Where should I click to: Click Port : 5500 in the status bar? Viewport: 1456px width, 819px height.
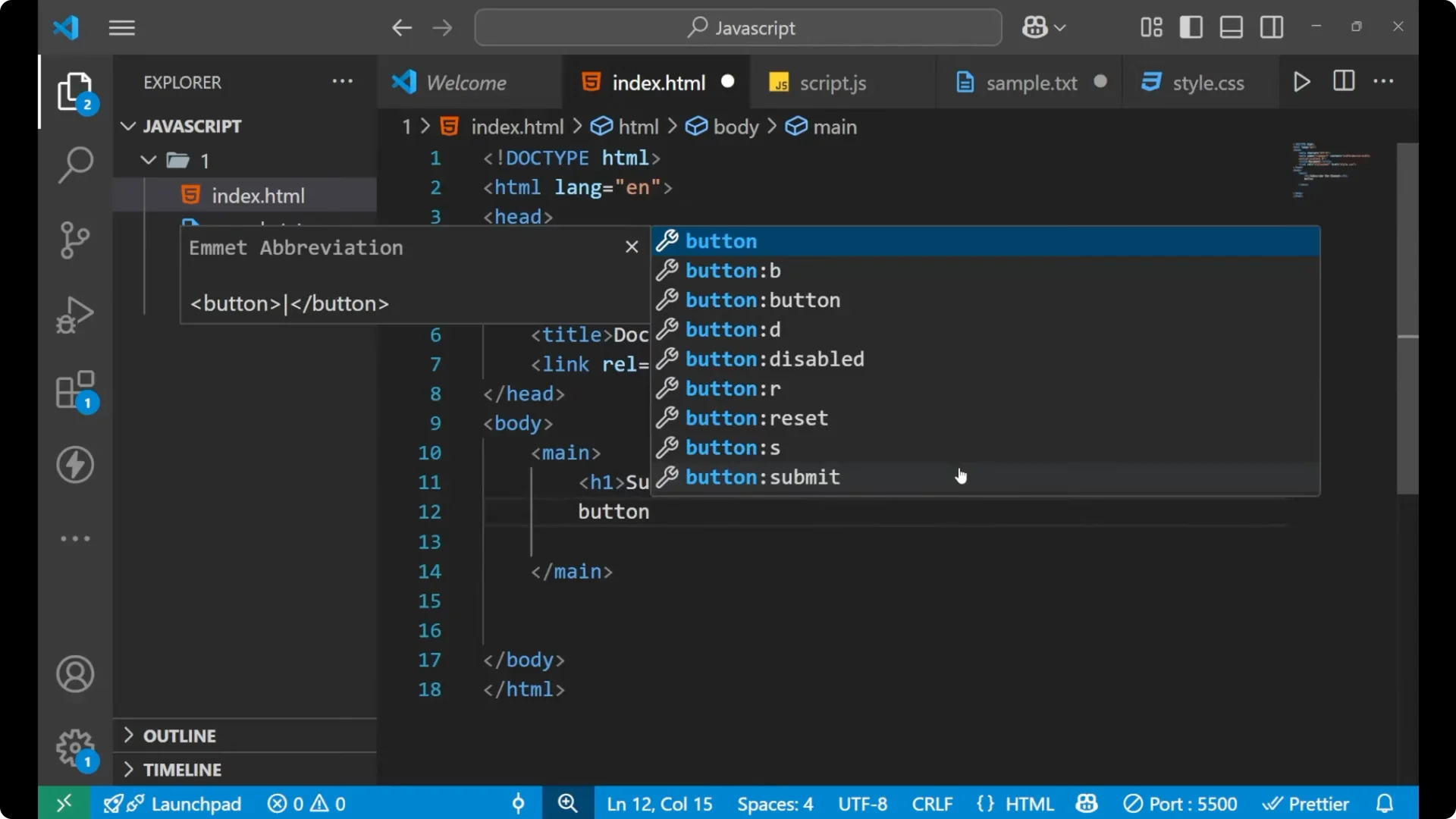pyautogui.click(x=1181, y=803)
